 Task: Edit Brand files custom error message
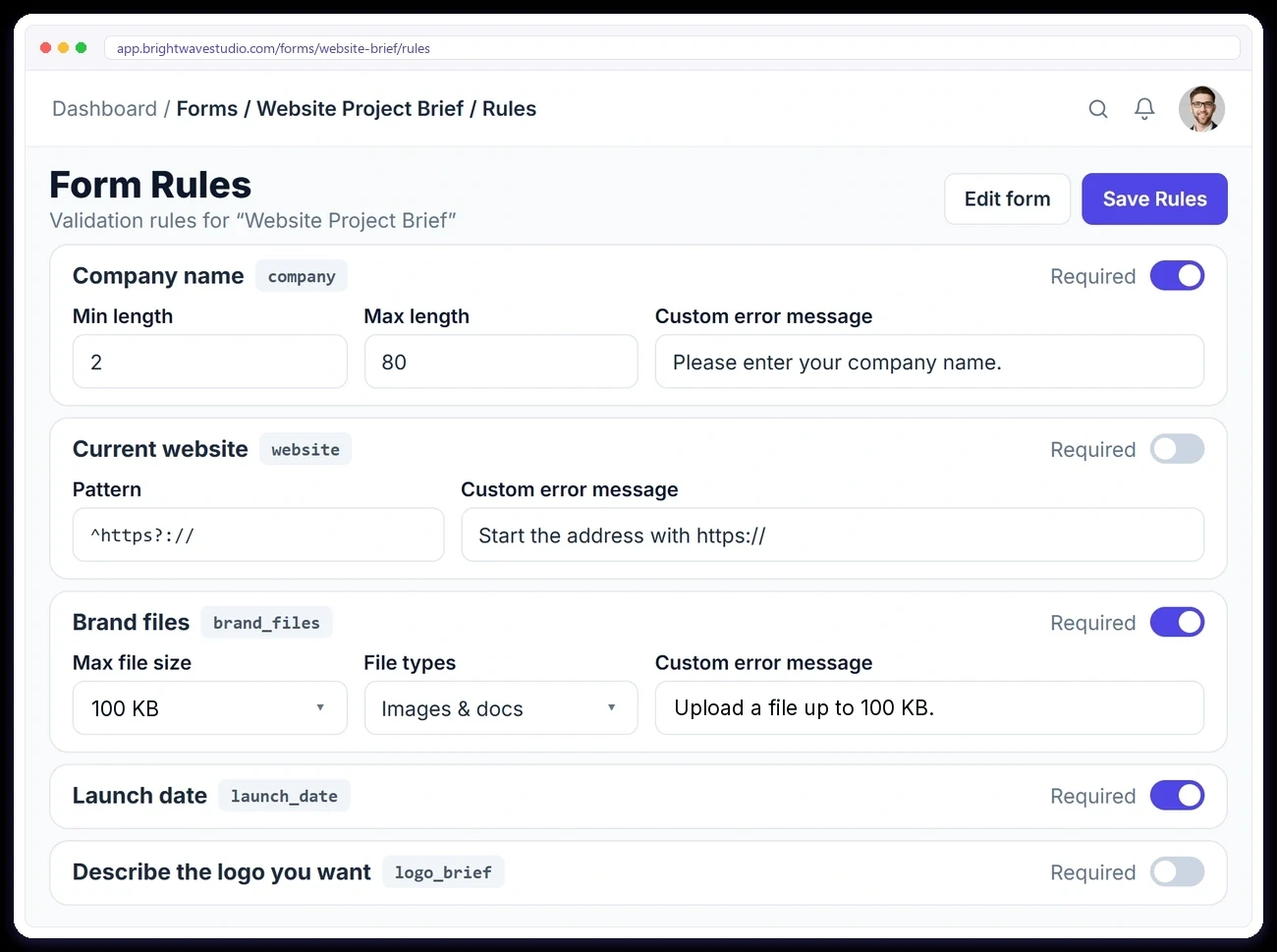click(x=929, y=707)
